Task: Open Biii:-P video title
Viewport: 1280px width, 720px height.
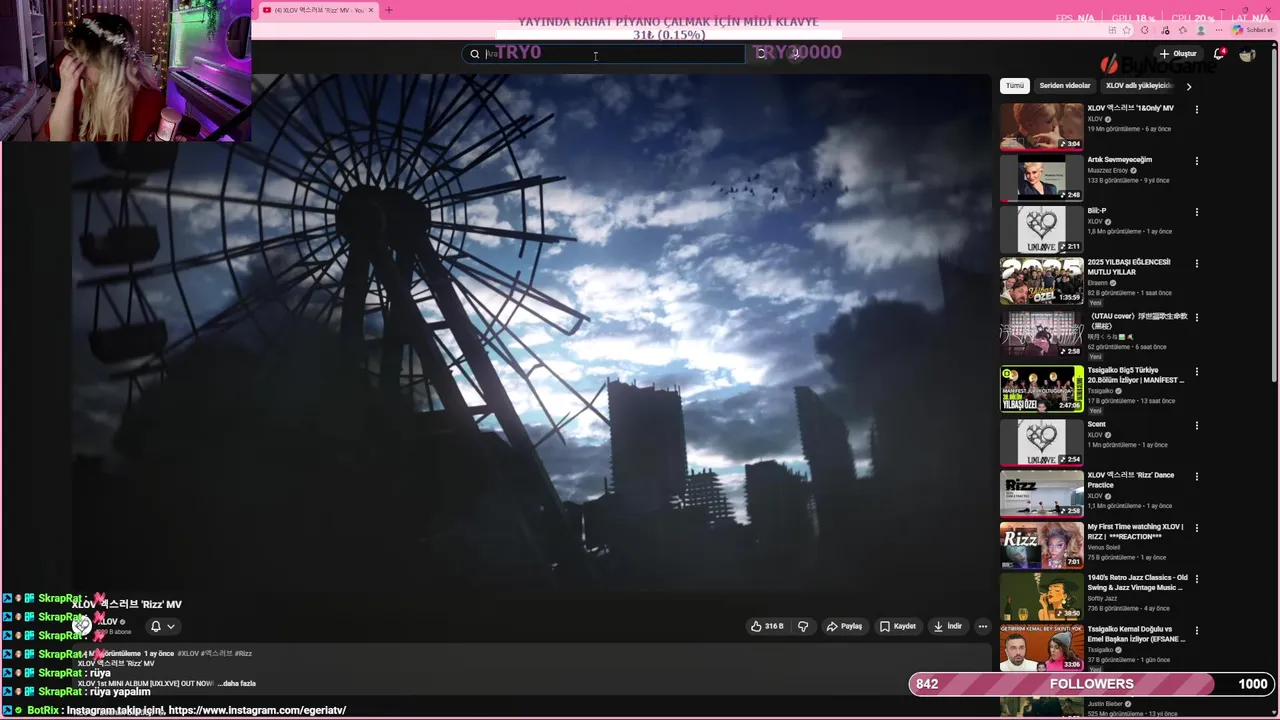Action: point(1097,211)
